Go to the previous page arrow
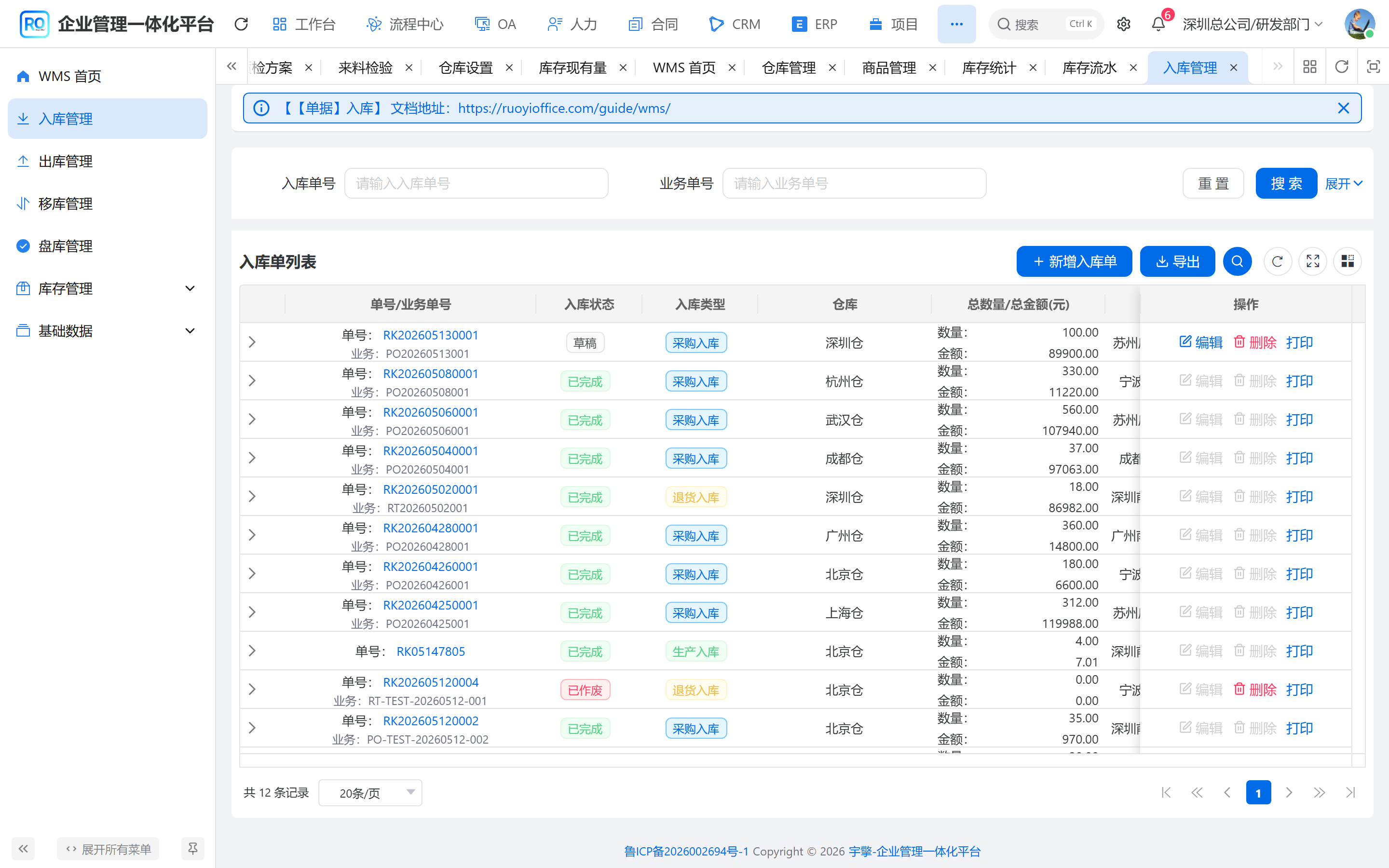The height and width of the screenshot is (868, 1389). click(x=1227, y=793)
